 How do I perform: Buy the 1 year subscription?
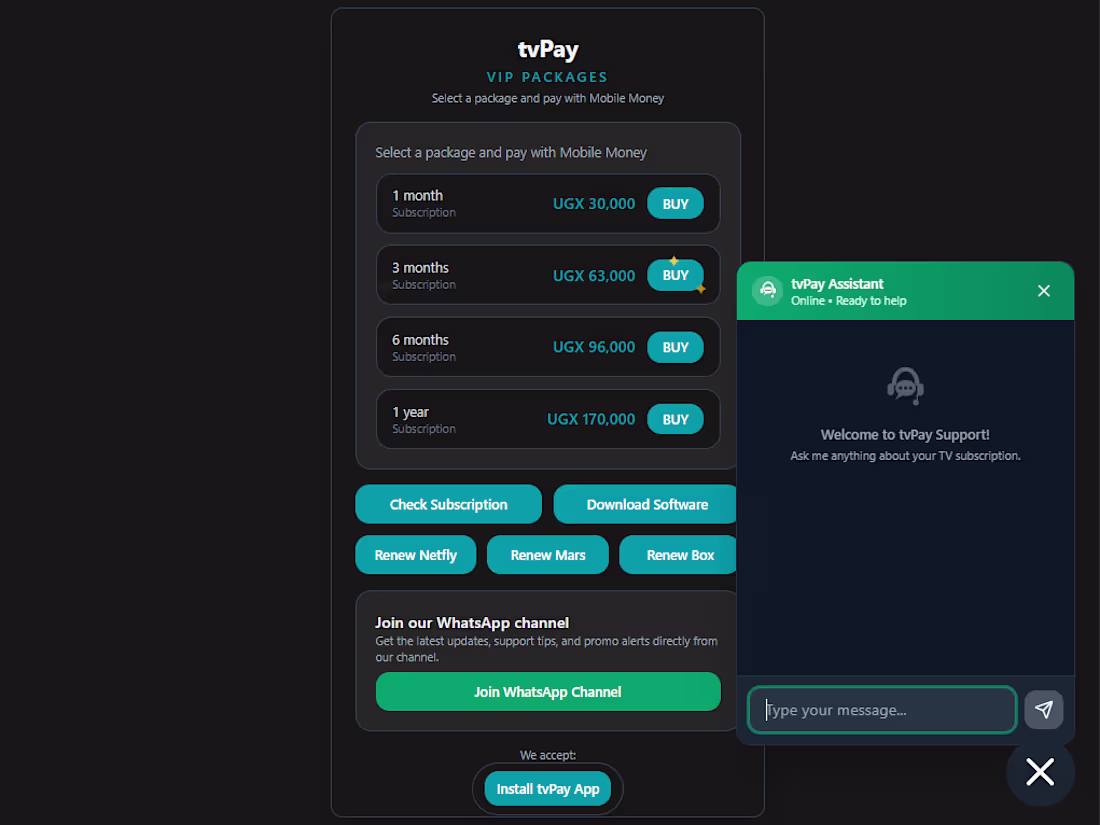pyautogui.click(x=675, y=419)
